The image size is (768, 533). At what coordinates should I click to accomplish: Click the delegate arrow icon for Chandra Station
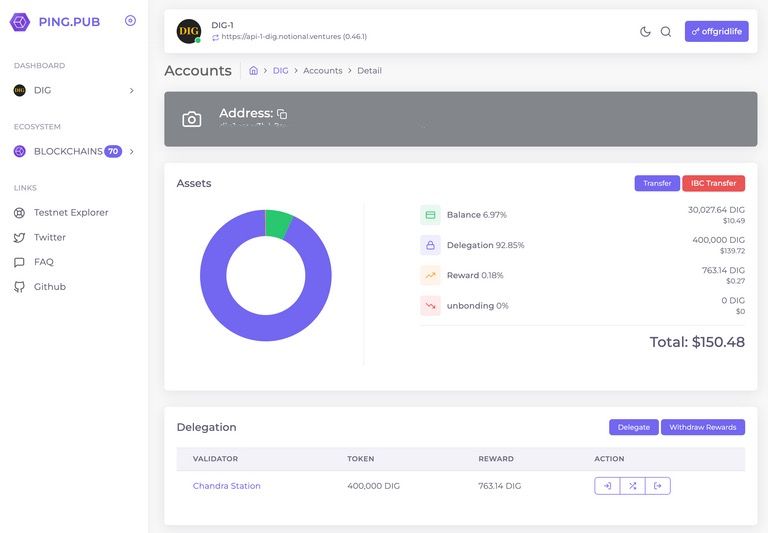point(607,486)
